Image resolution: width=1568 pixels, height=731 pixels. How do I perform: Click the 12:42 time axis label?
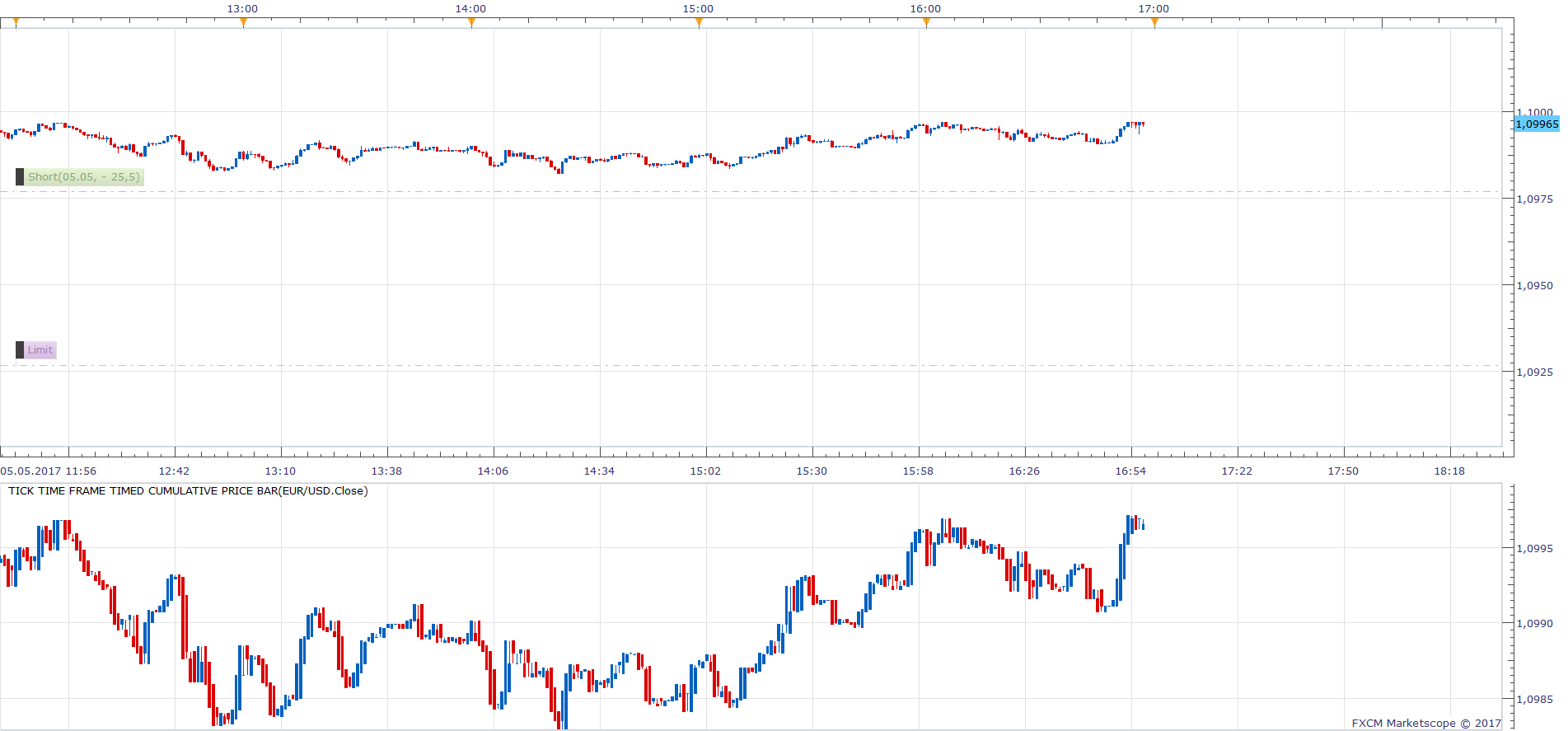[174, 471]
